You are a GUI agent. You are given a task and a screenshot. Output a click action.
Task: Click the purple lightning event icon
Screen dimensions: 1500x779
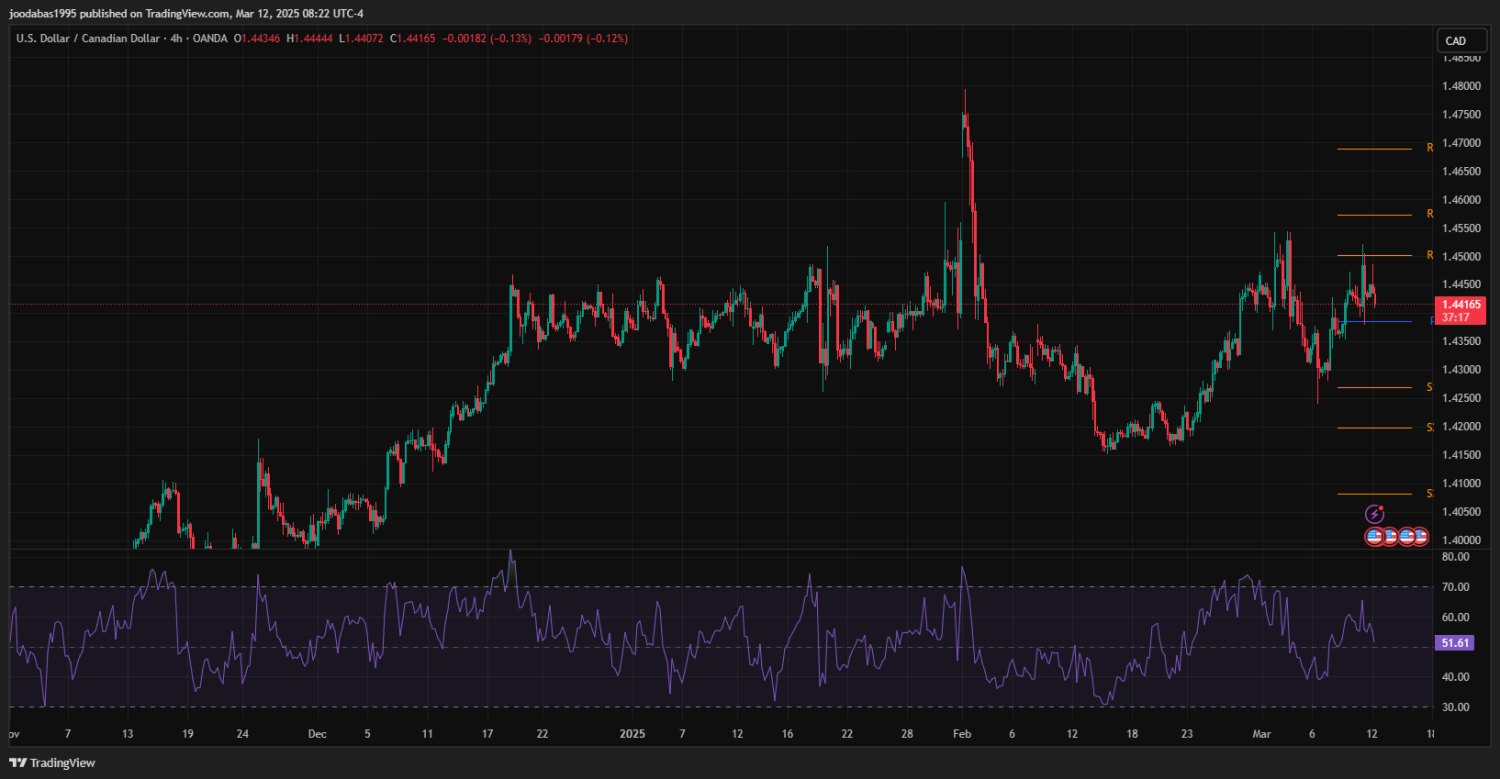click(1374, 514)
